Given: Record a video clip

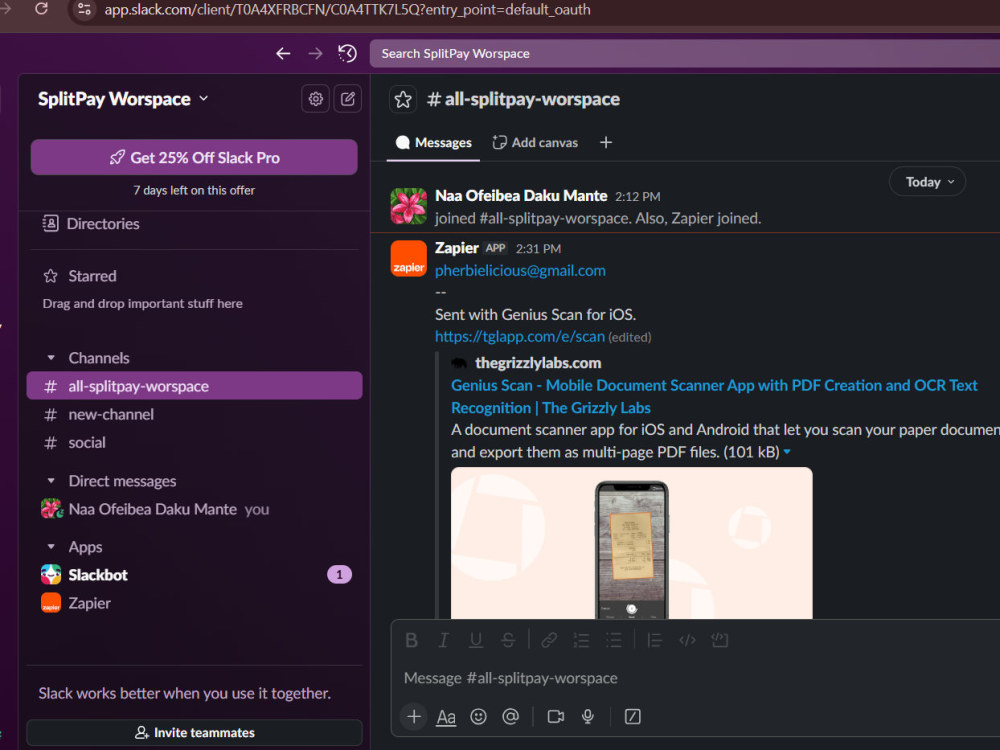Looking at the screenshot, I should [555, 717].
